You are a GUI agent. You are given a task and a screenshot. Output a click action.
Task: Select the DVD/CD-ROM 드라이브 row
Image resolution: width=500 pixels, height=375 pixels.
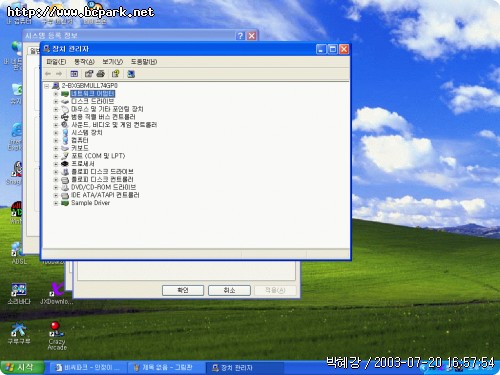104,187
